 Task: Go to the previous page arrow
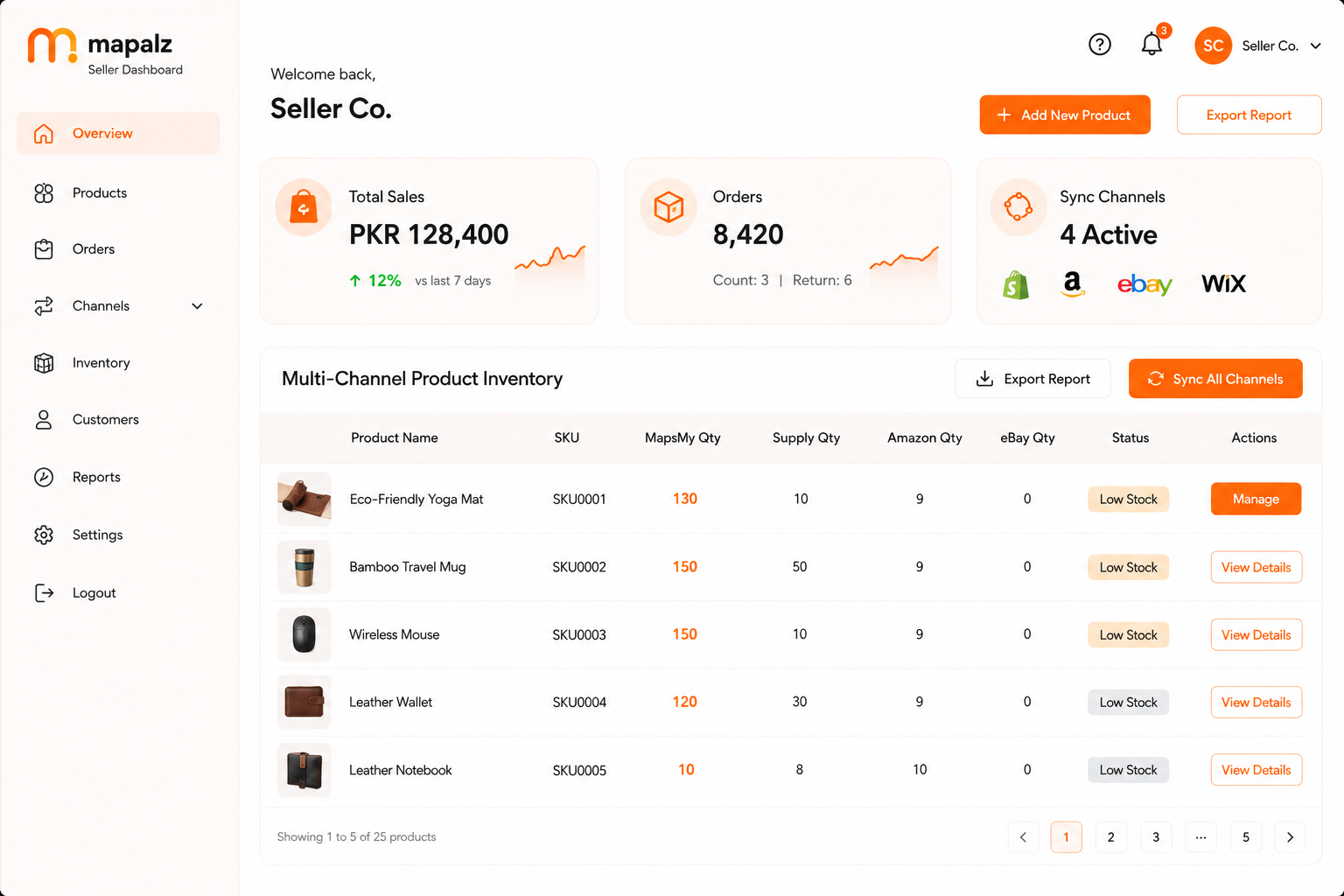coord(1023,837)
